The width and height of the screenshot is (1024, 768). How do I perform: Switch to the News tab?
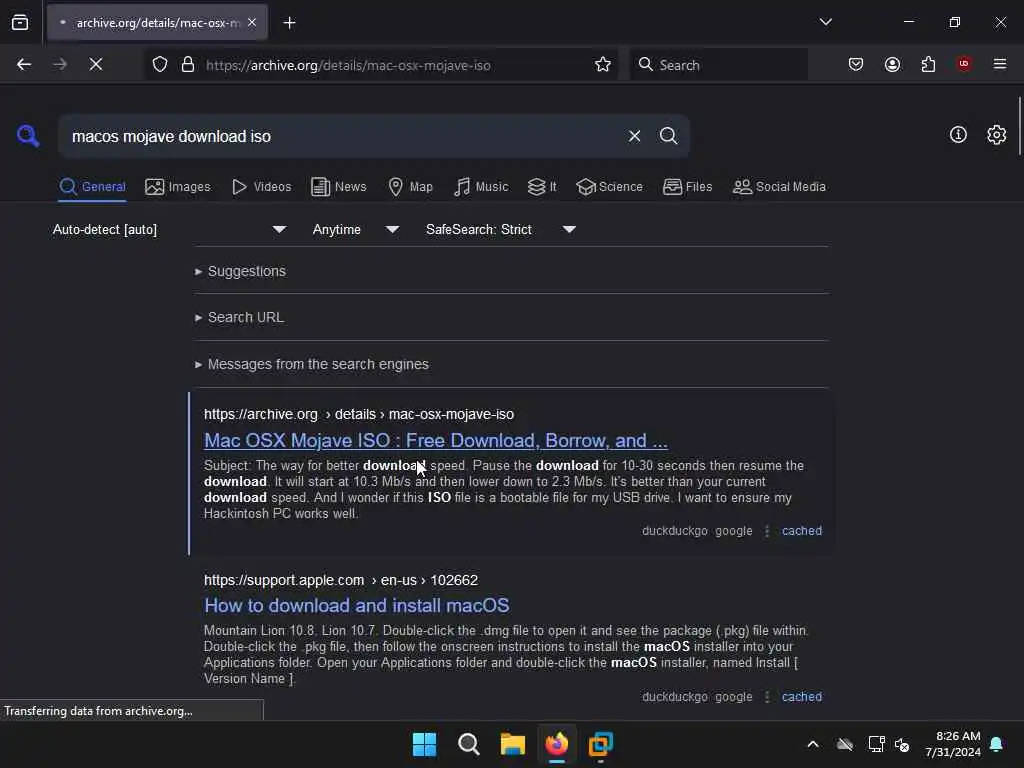tap(339, 187)
